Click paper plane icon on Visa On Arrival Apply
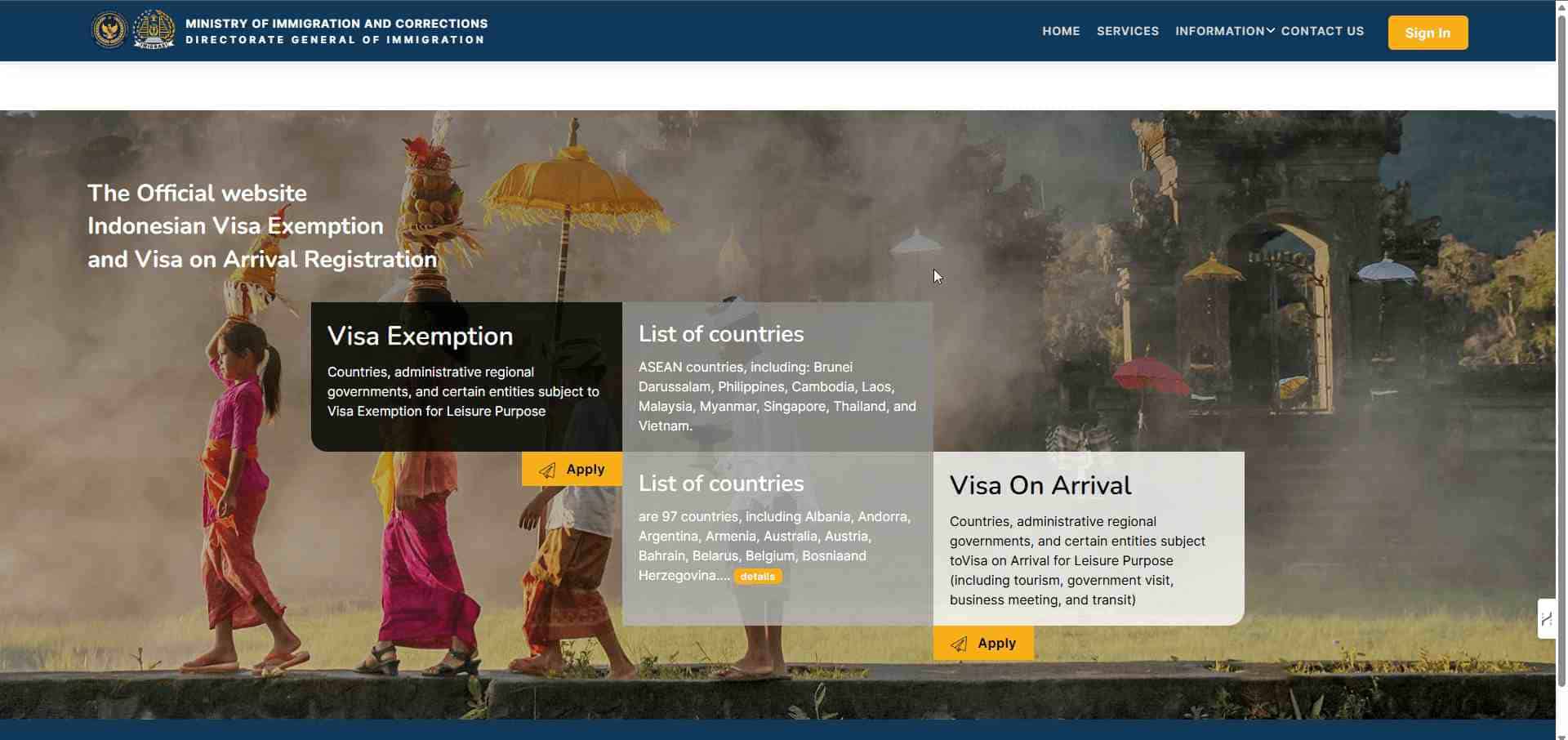 959,644
